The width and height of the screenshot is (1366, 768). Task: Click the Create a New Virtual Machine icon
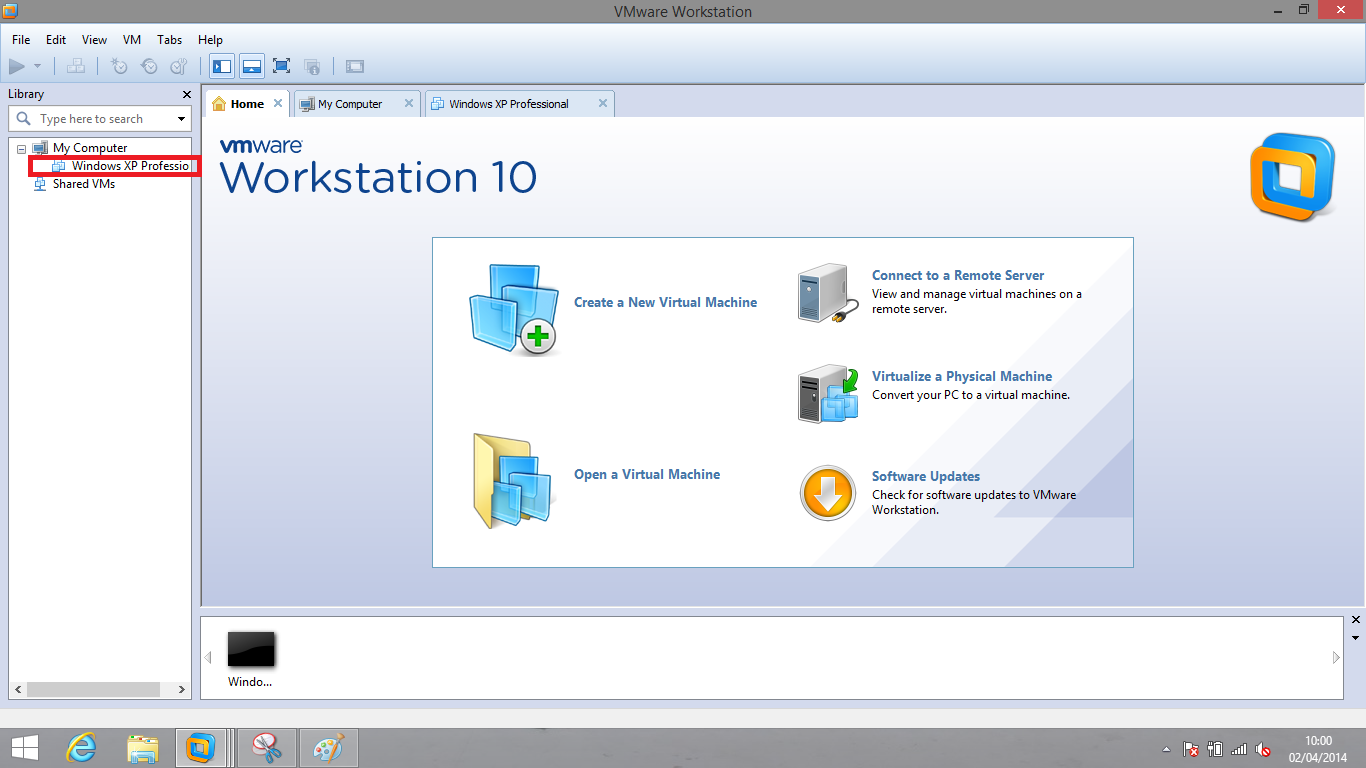[514, 310]
